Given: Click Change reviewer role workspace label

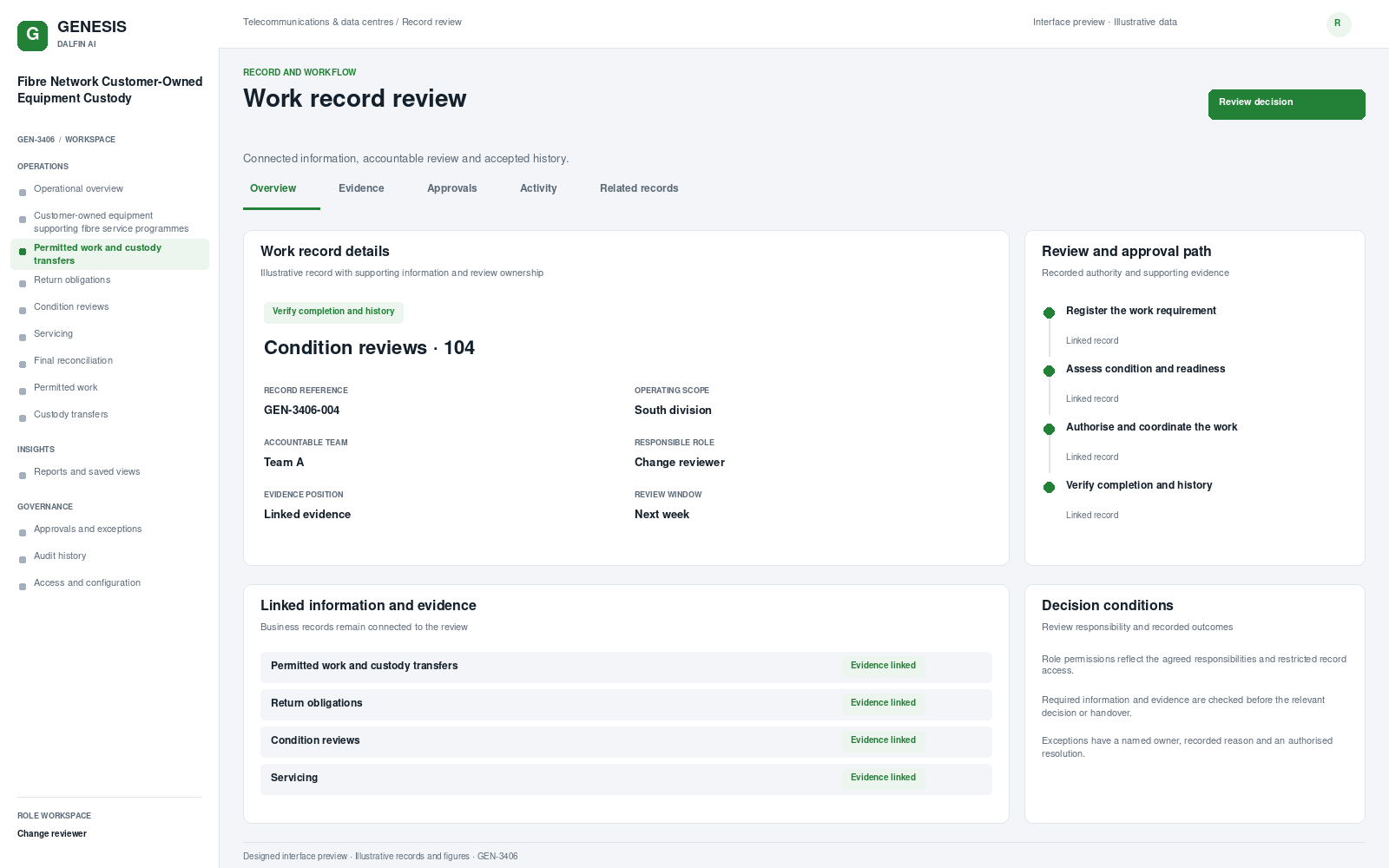Looking at the screenshot, I should pyautogui.click(x=52, y=834).
